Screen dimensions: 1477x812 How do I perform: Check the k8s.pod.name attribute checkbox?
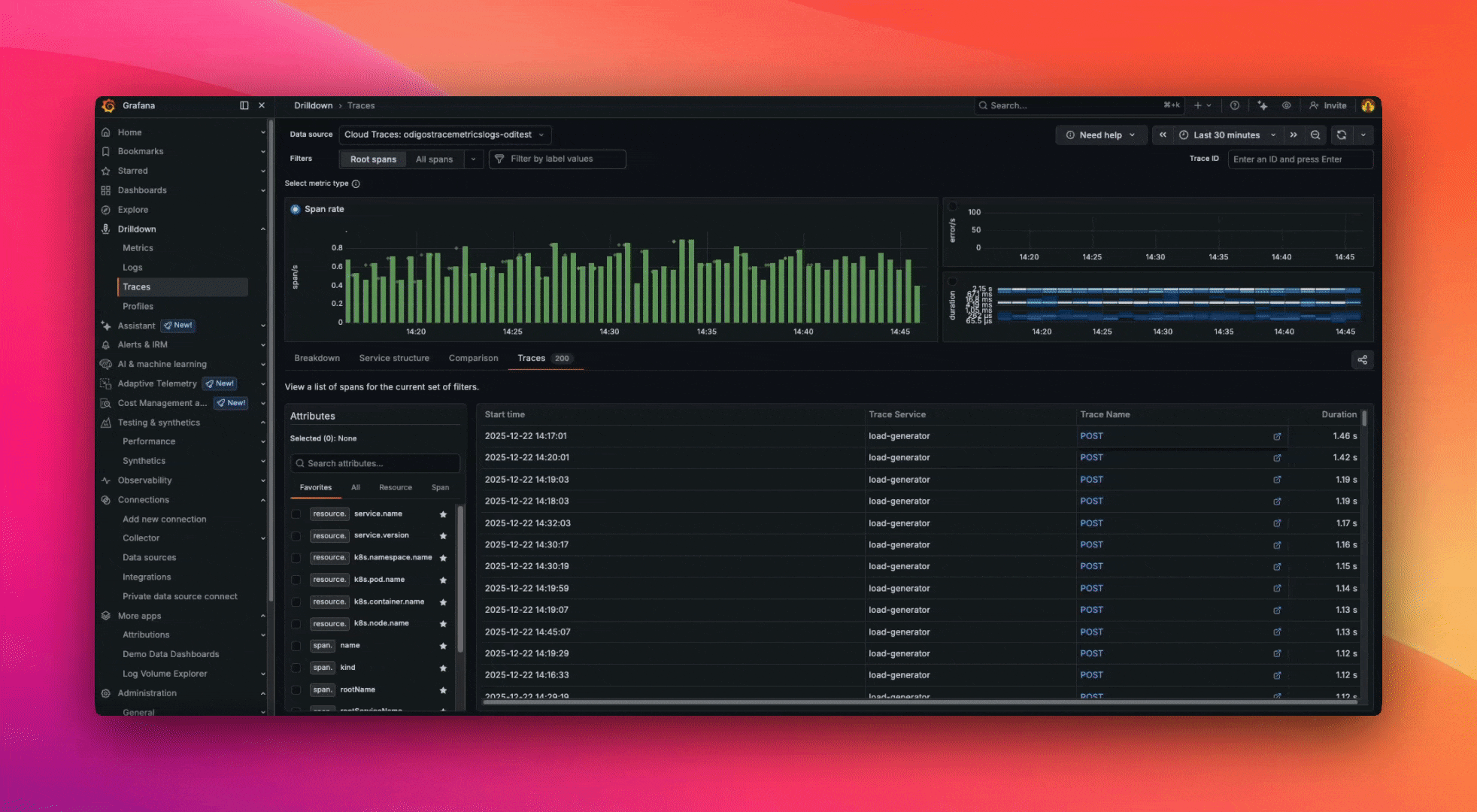(296, 580)
